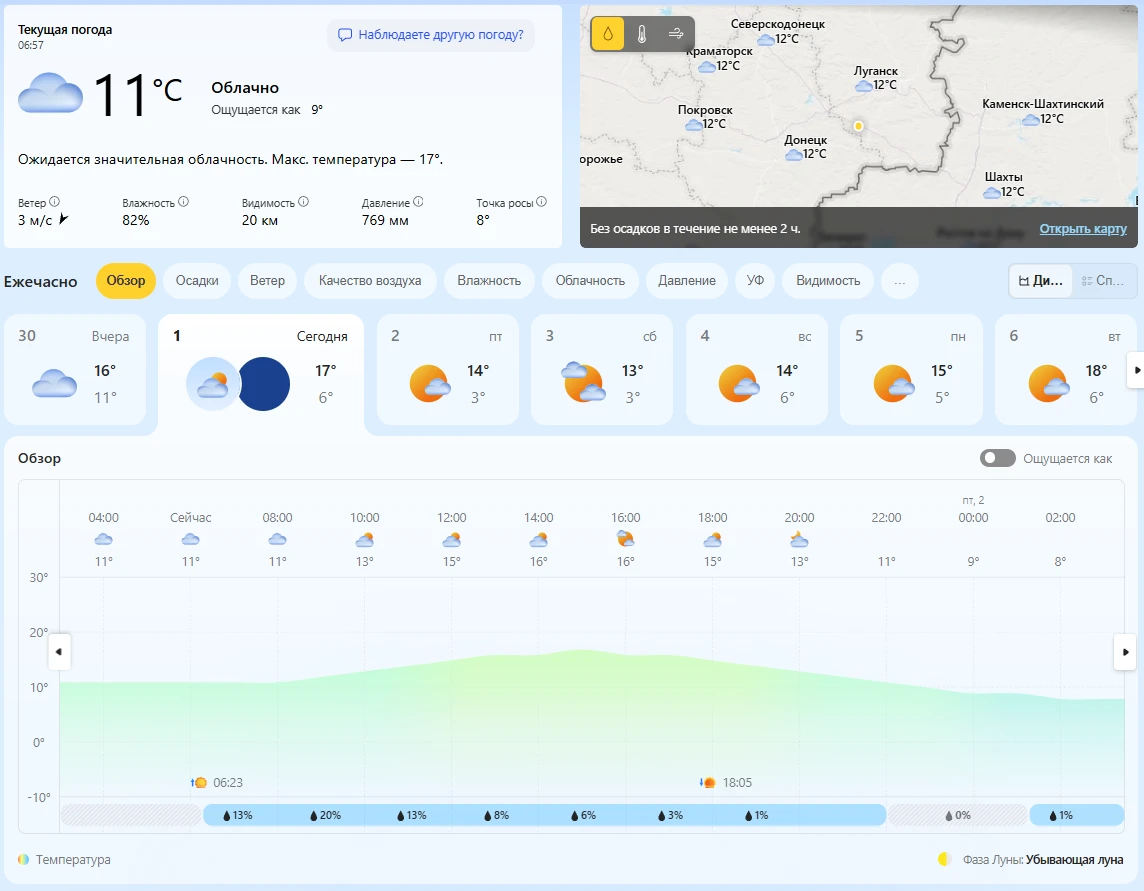Click the wind direction arrow icon
Screen dimensions: 1144x891
click(63, 218)
